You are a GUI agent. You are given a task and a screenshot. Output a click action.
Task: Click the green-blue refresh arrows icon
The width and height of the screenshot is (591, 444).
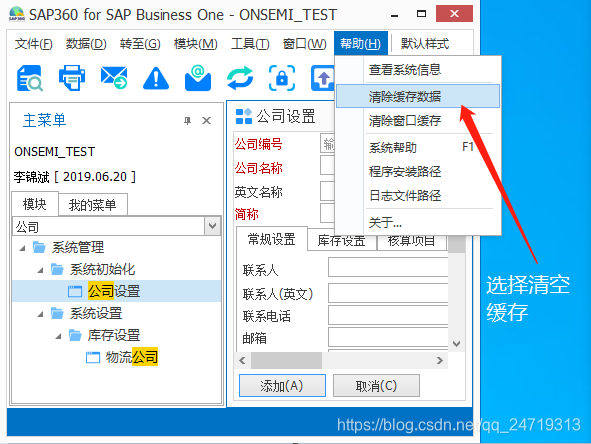click(240, 78)
